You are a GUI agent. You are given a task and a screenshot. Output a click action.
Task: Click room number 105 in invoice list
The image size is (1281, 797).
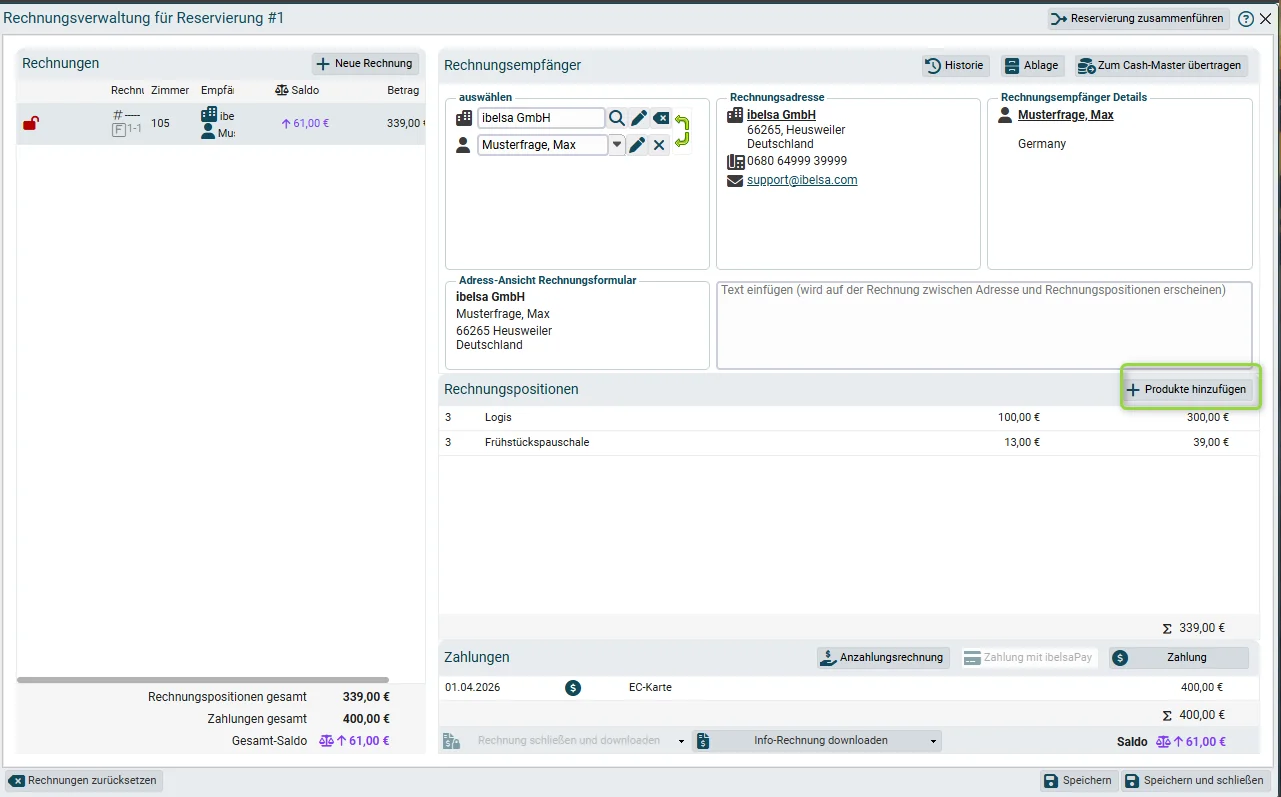(160, 124)
